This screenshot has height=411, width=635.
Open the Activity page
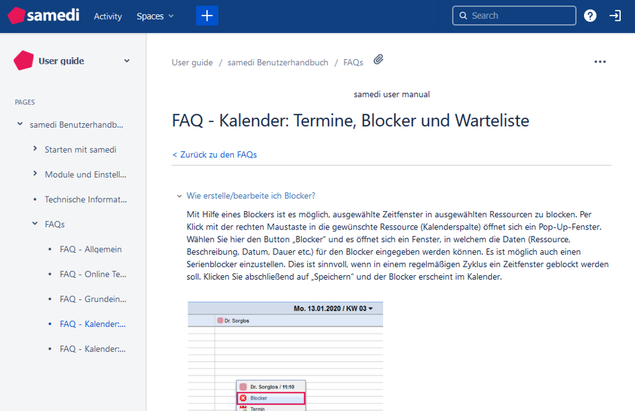click(x=108, y=16)
